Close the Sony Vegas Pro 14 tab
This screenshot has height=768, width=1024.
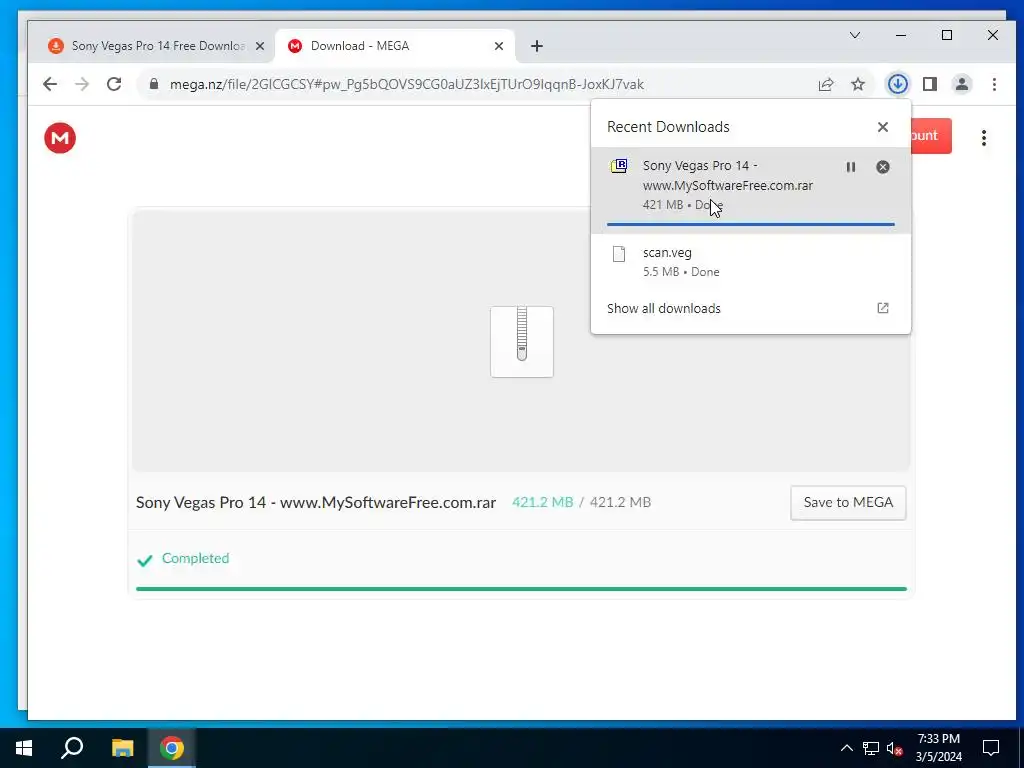(260, 46)
